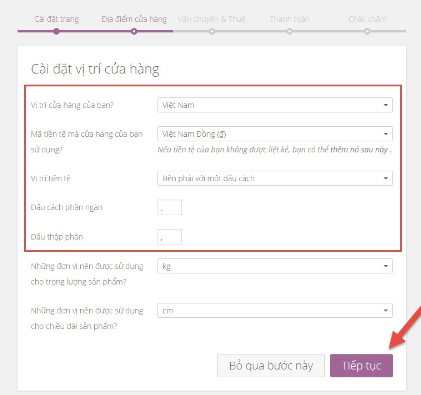
Task: Click the Tiếp tục button
Action: pyautogui.click(x=361, y=366)
